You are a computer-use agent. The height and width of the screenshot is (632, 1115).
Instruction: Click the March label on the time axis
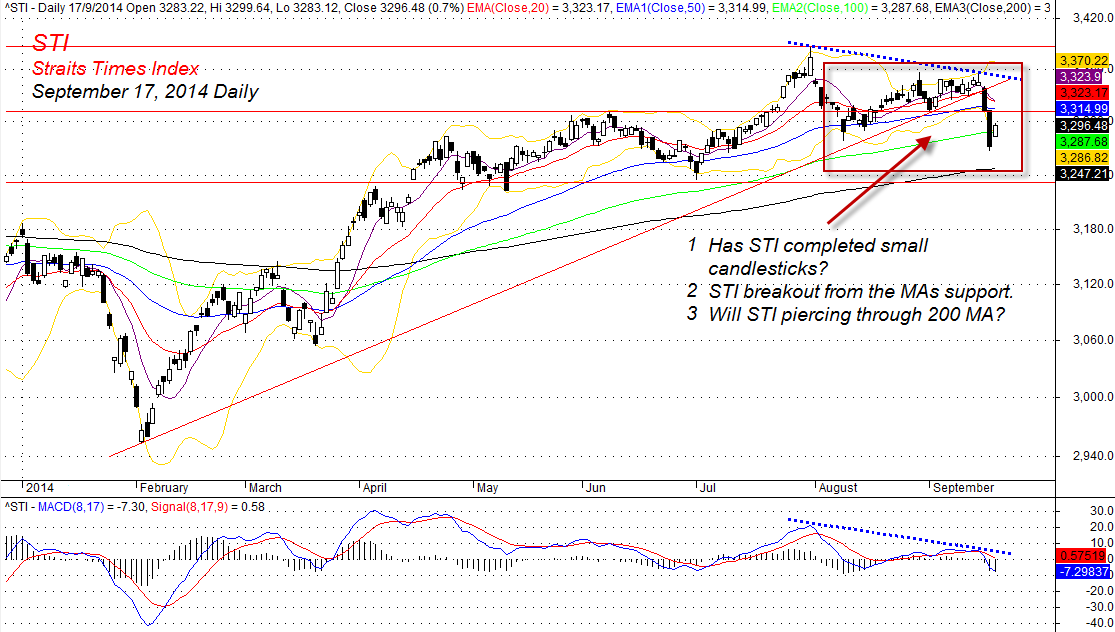point(265,488)
